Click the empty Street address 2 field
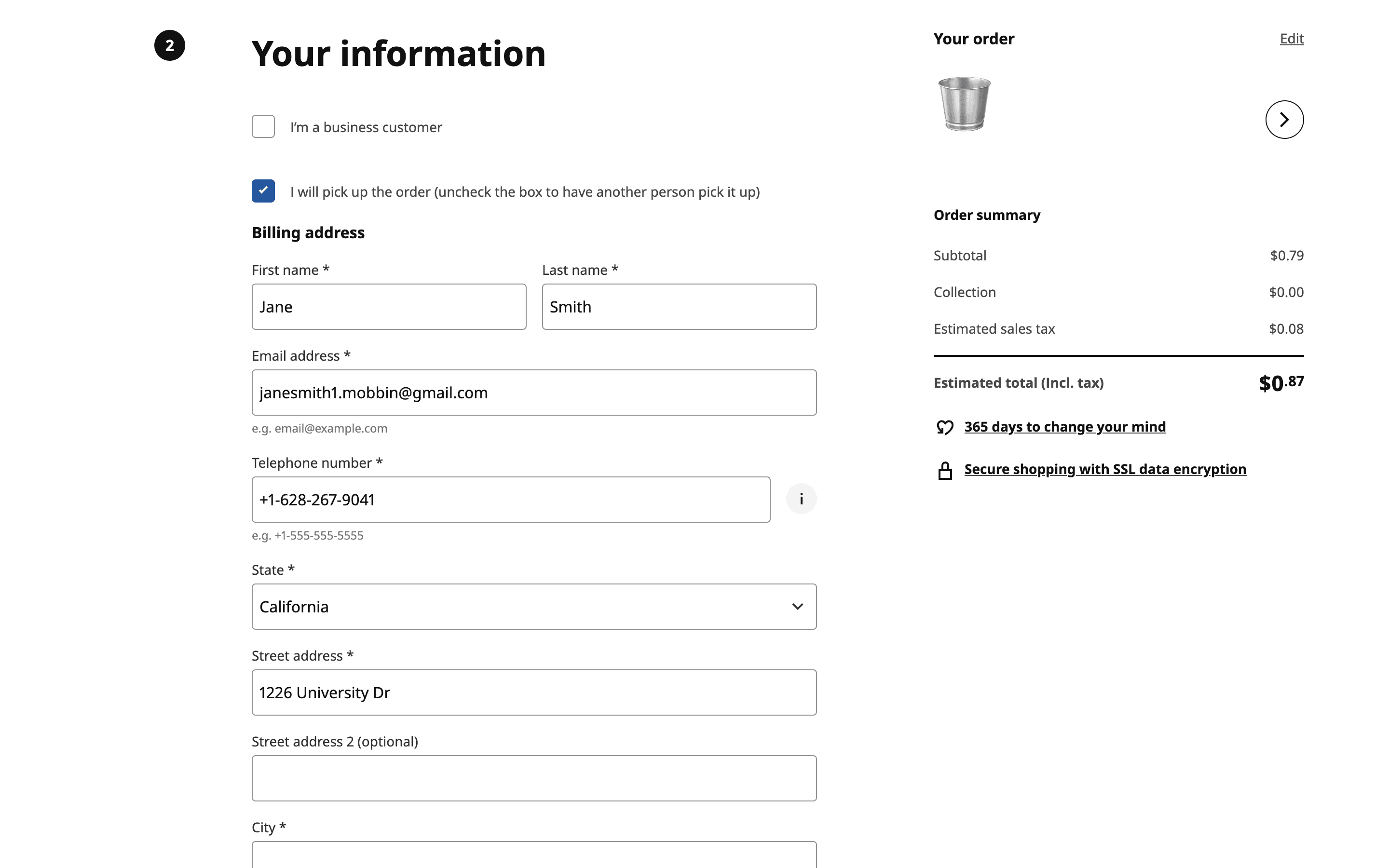Viewport: 1389px width, 868px height. [533, 778]
